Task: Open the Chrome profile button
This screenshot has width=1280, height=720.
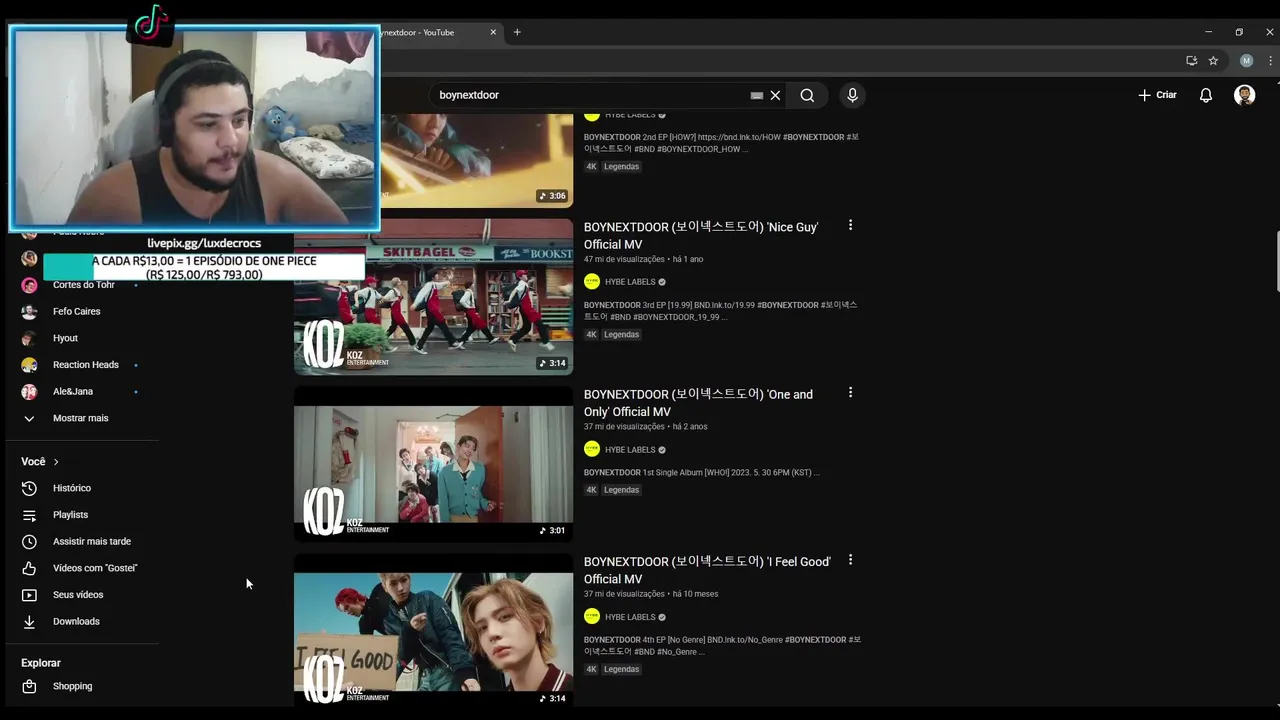Action: point(1246,61)
